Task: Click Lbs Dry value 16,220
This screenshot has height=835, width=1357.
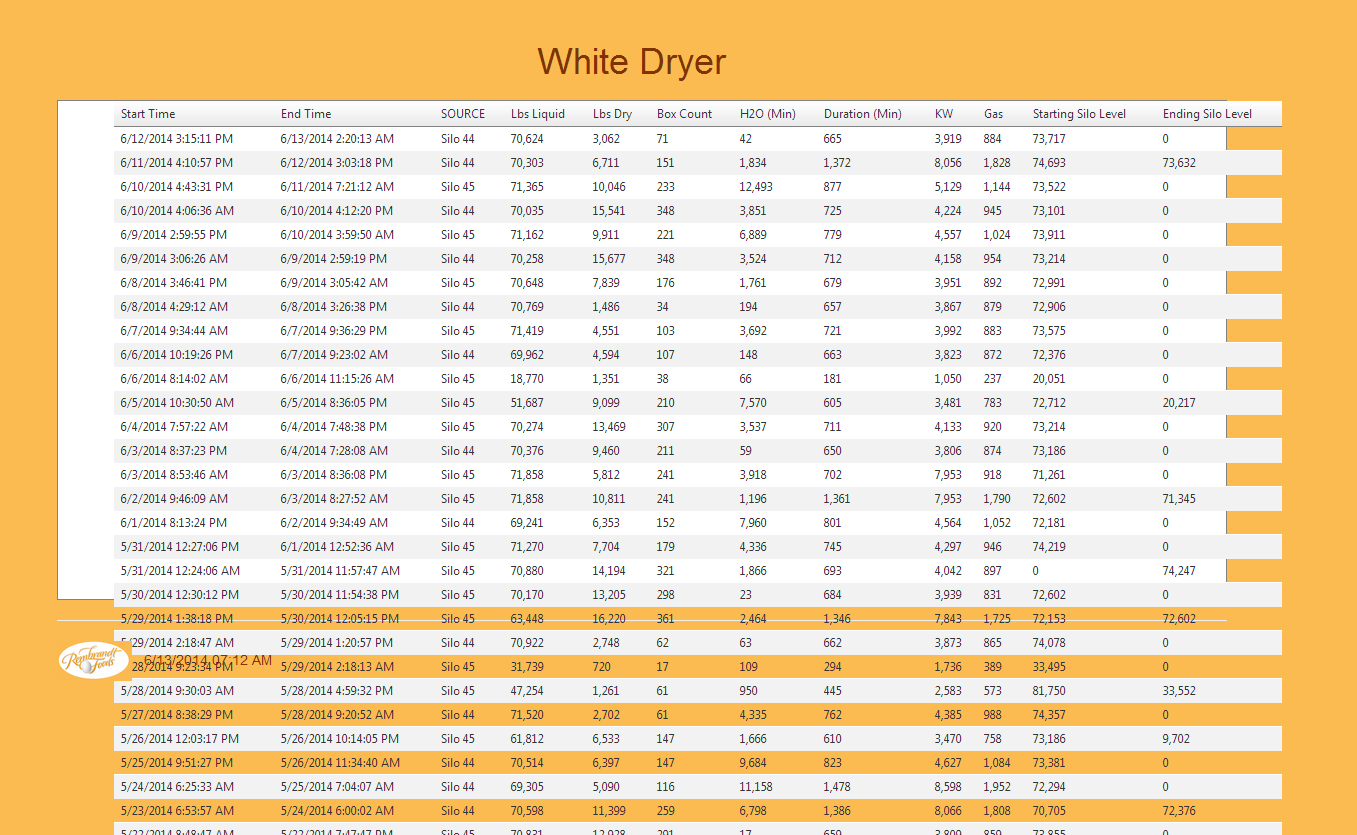Action: [x=609, y=619]
